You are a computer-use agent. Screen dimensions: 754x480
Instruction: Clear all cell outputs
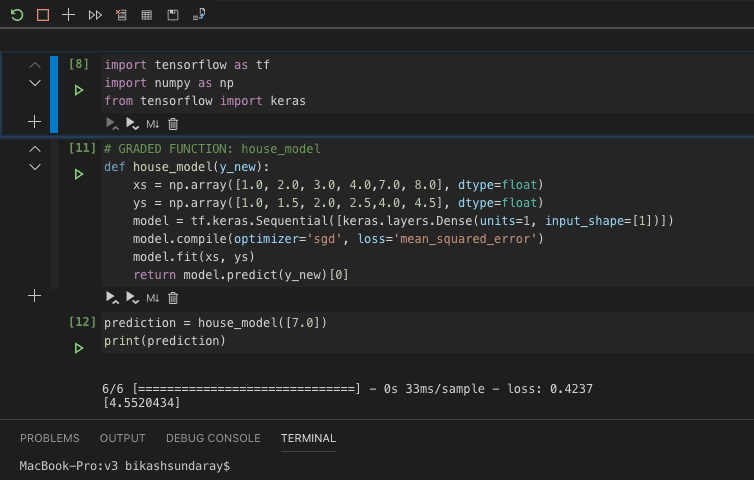[121, 15]
